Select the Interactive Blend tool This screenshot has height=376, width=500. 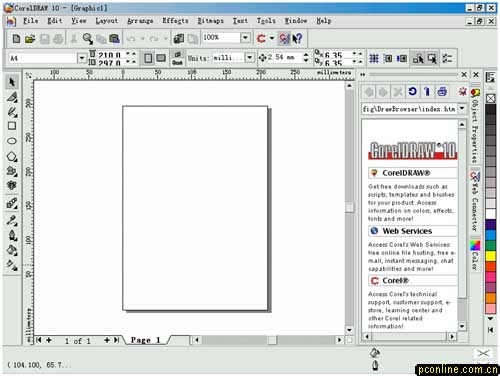tap(12, 203)
